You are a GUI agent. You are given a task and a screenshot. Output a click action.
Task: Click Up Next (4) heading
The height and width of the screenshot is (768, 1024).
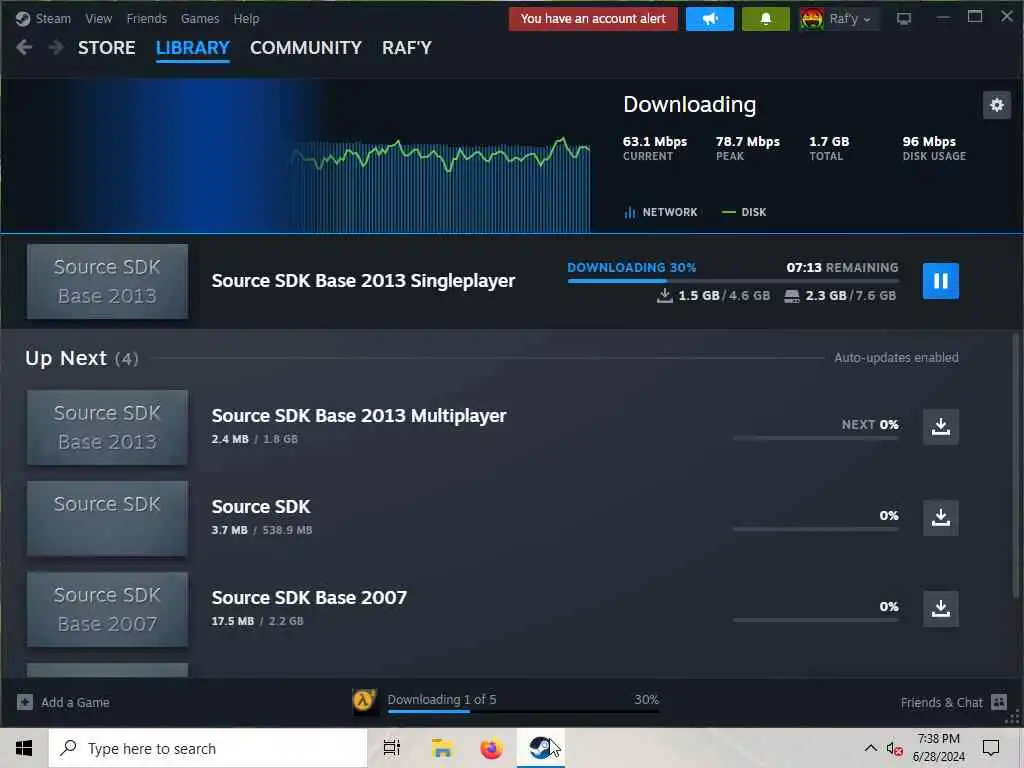pos(82,358)
